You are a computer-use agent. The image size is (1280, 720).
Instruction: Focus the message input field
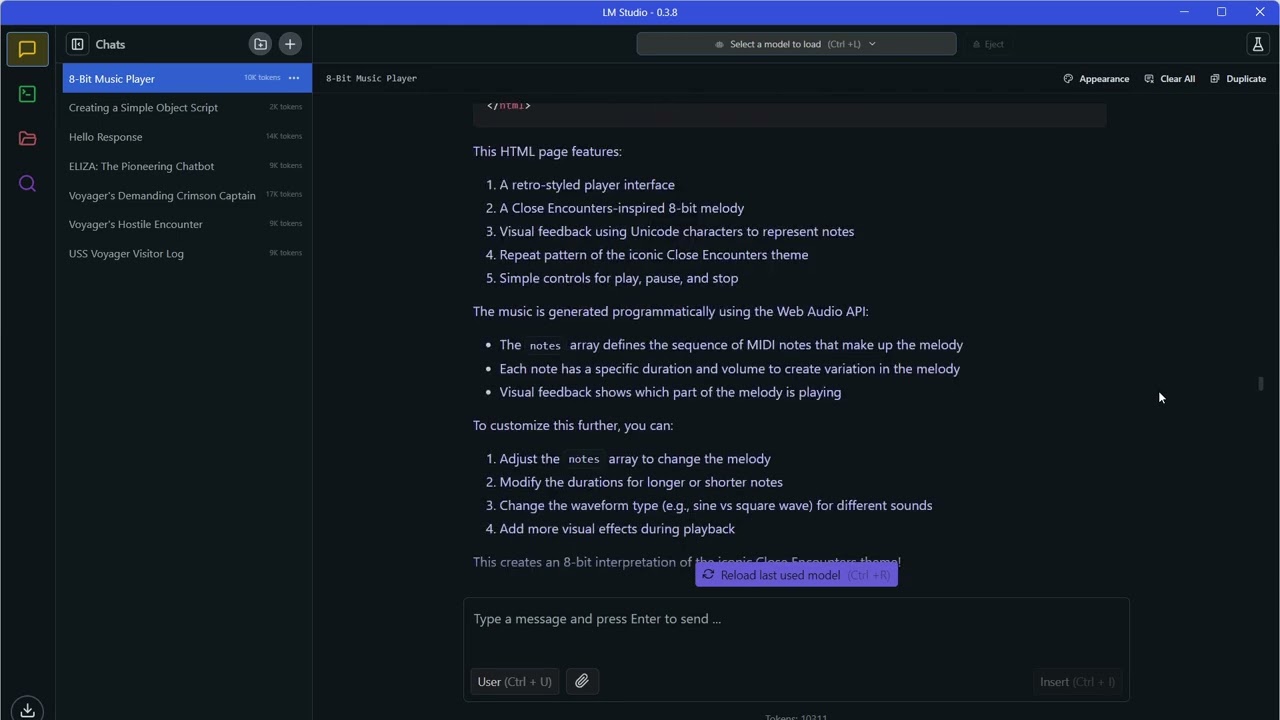pyautogui.click(x=796, y=619)
